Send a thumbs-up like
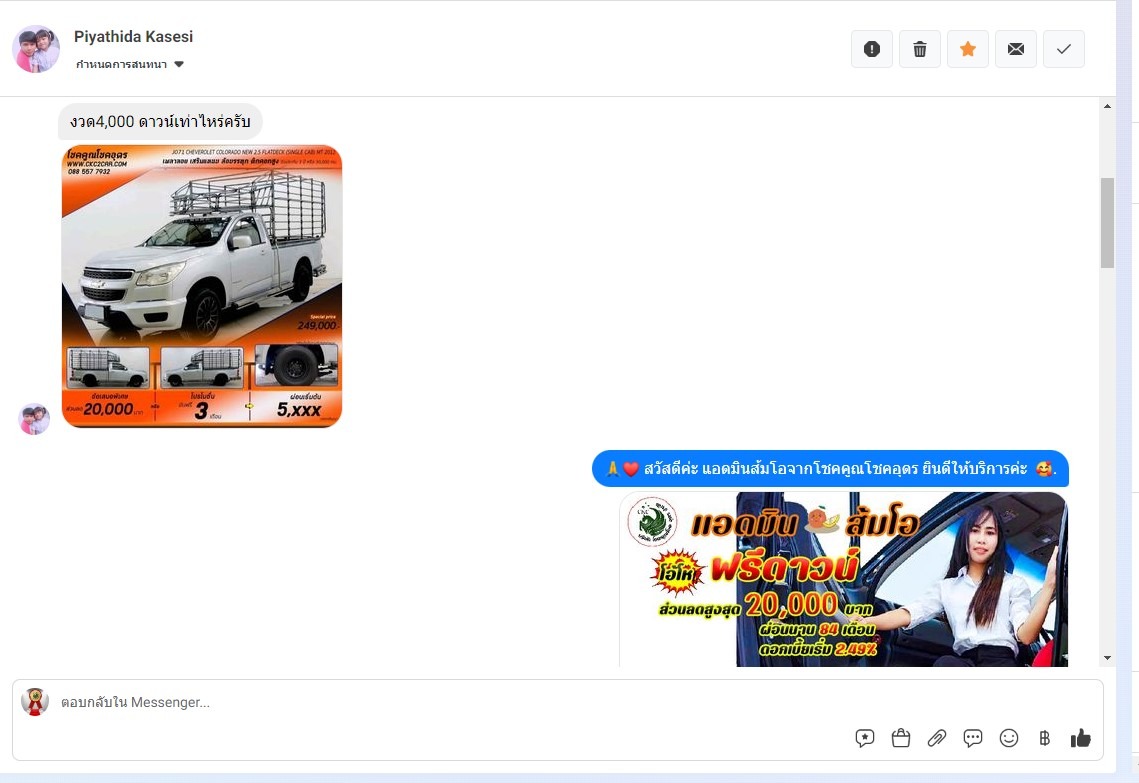Image resolution: width=1139 pixels, height=783 pixels. 1080,739
